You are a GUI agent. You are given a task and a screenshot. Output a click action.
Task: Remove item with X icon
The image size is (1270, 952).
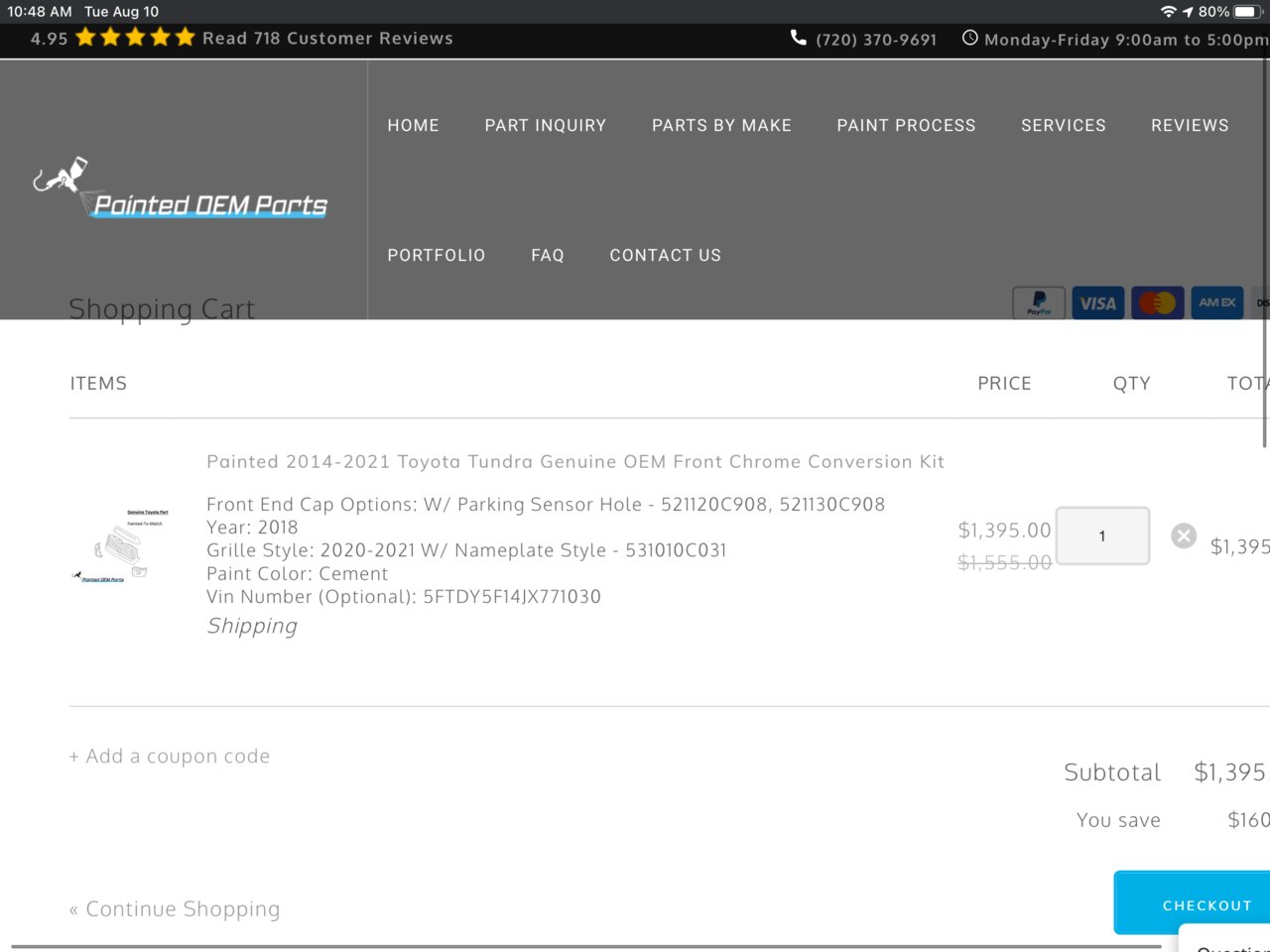[x=1184, y=535]
